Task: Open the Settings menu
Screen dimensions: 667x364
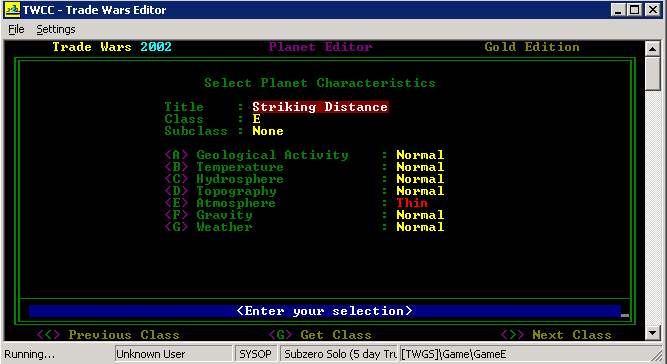Action: click(x=56, y=29)
